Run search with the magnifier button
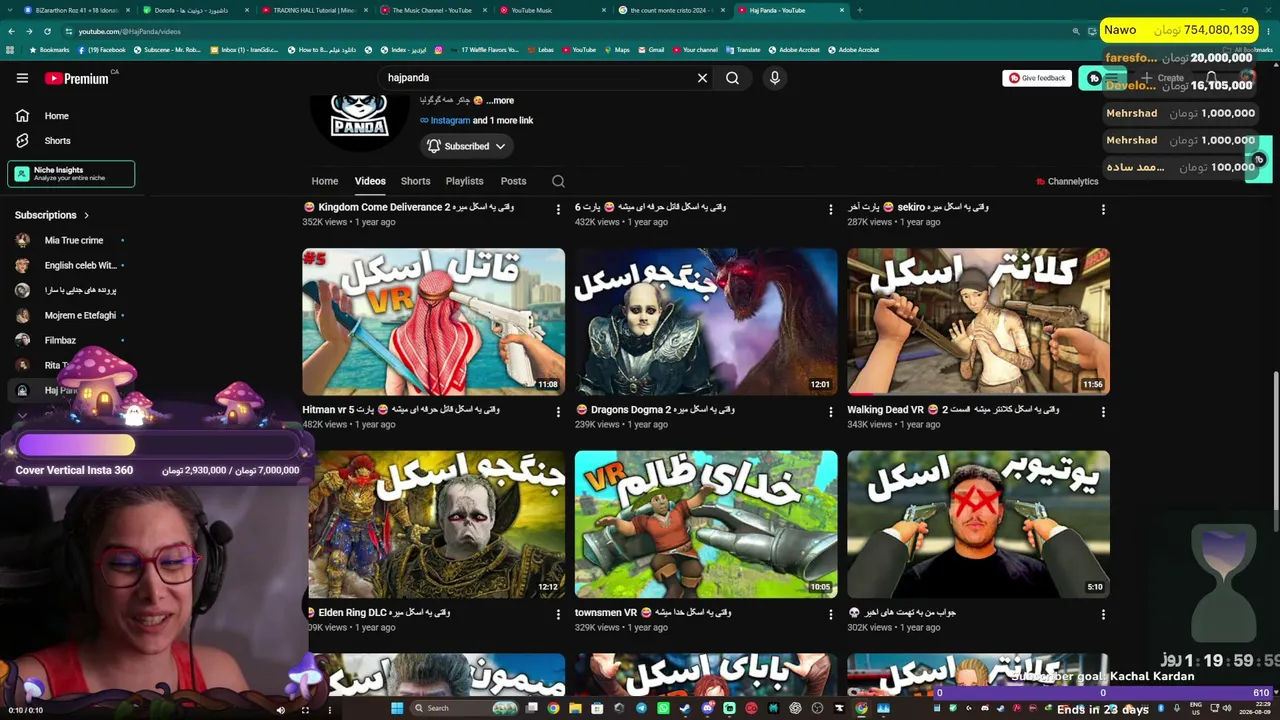 click(x=733, y=78)
